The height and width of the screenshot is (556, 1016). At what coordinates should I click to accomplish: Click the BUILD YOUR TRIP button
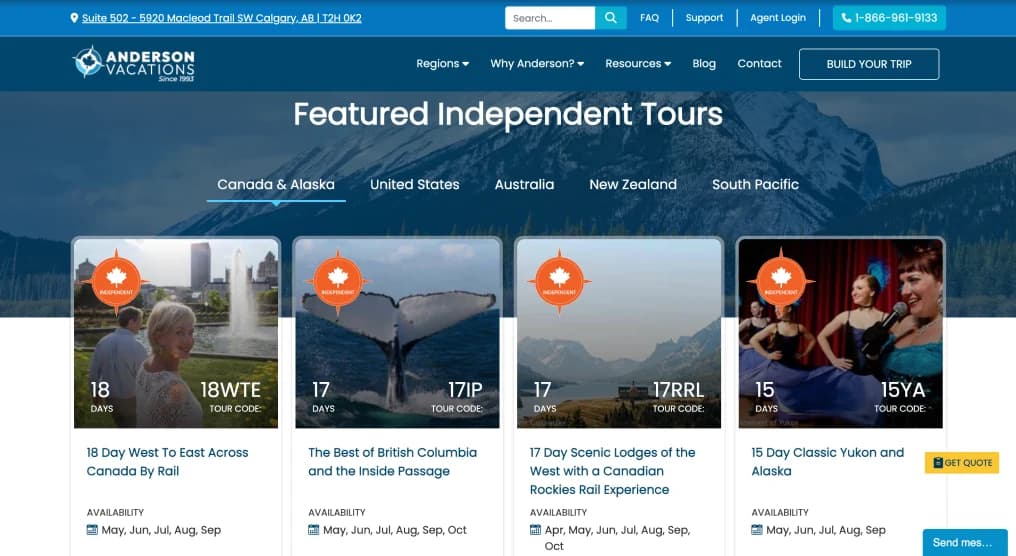click(x=869, y=64)
